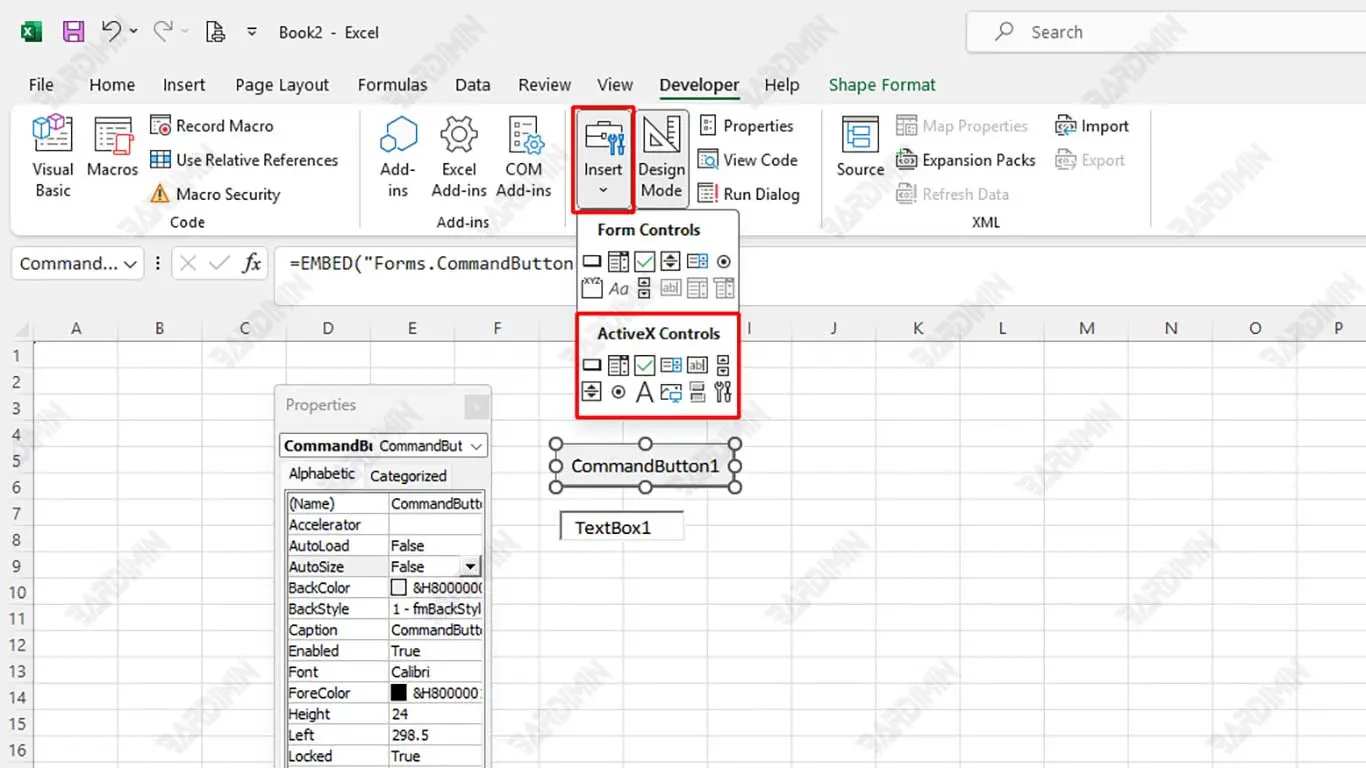
Task: Insert Form Controls Option Button
Action: pyautogui.click(x=723, y=262)
